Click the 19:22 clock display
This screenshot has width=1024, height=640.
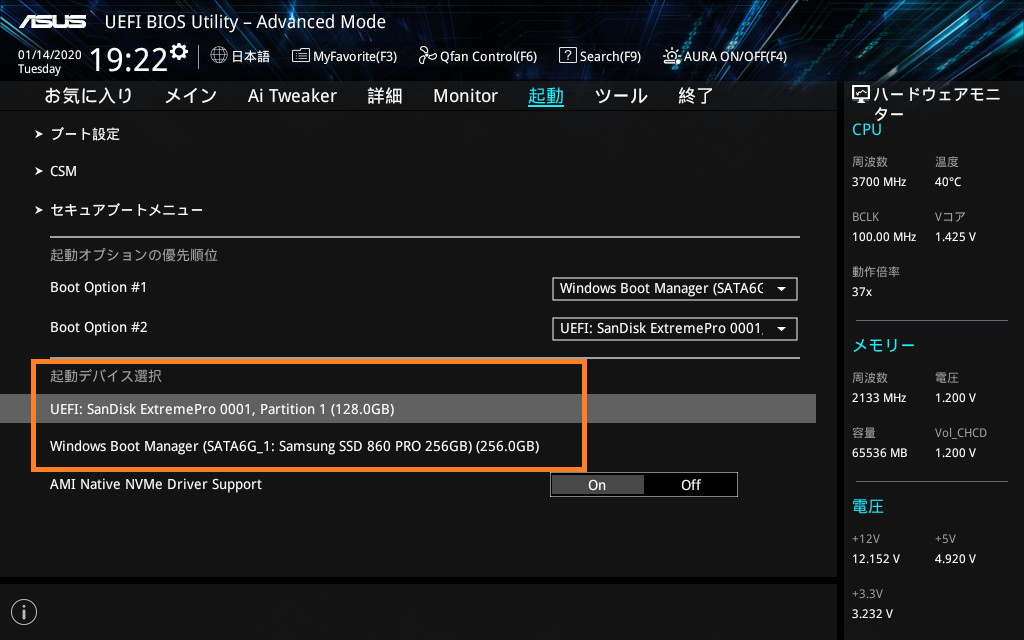point(129,59)
